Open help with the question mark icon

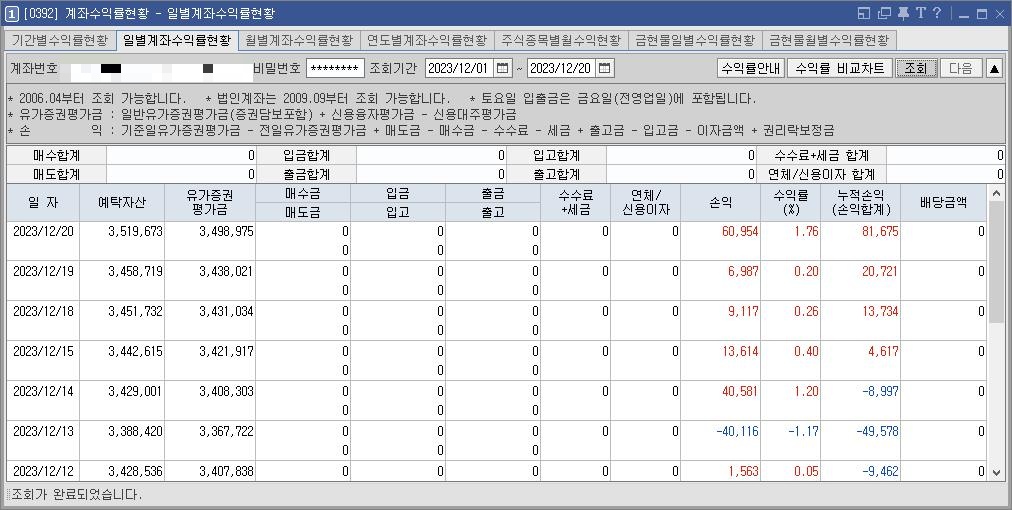pos(937,13)
